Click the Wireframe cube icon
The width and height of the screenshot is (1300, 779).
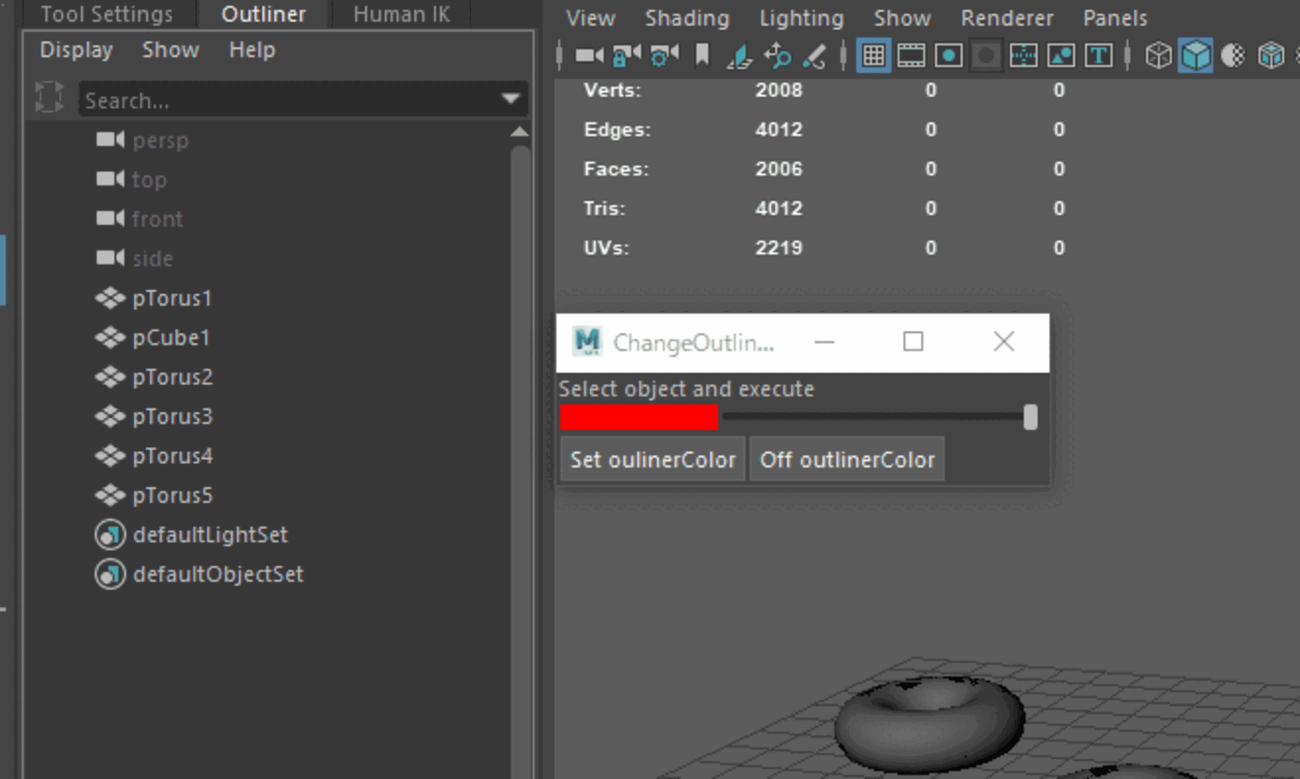coord(1158,56)
